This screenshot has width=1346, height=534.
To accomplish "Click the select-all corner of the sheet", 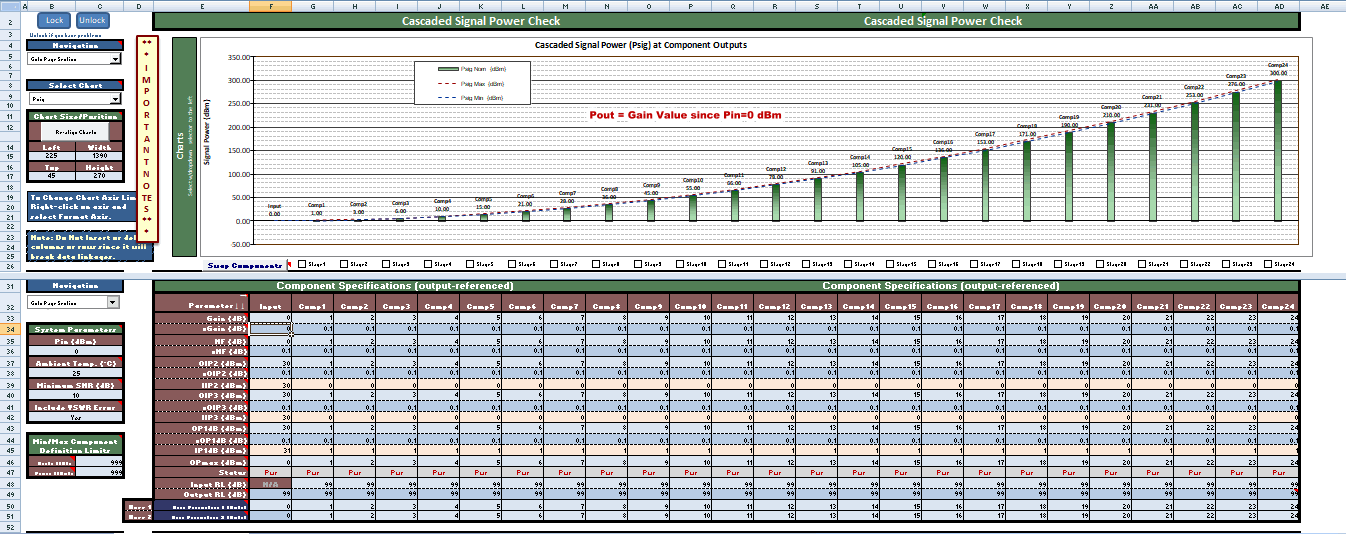I will [10, 6].
